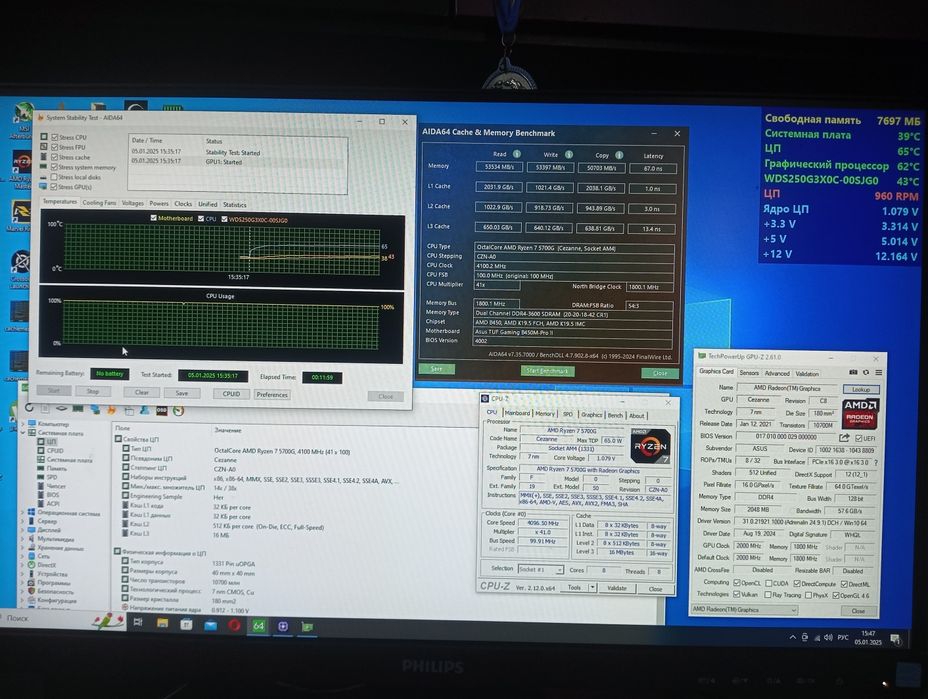Enable Stress local disks checkbox

tap(54, 177)
